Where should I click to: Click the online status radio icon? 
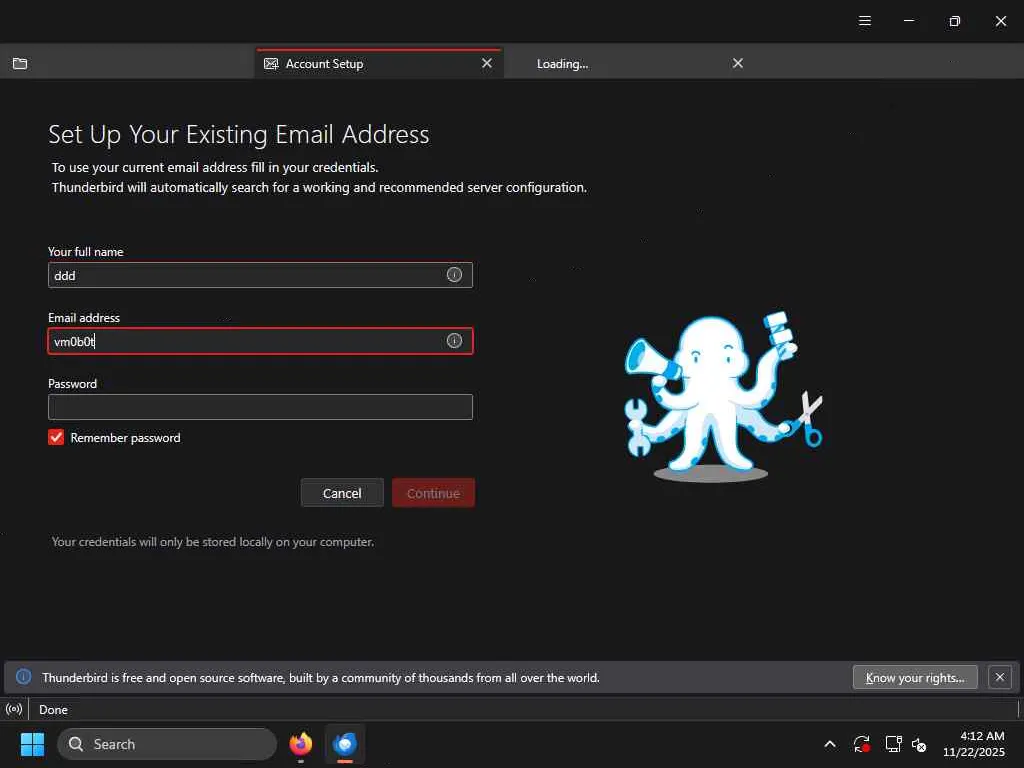14,709
